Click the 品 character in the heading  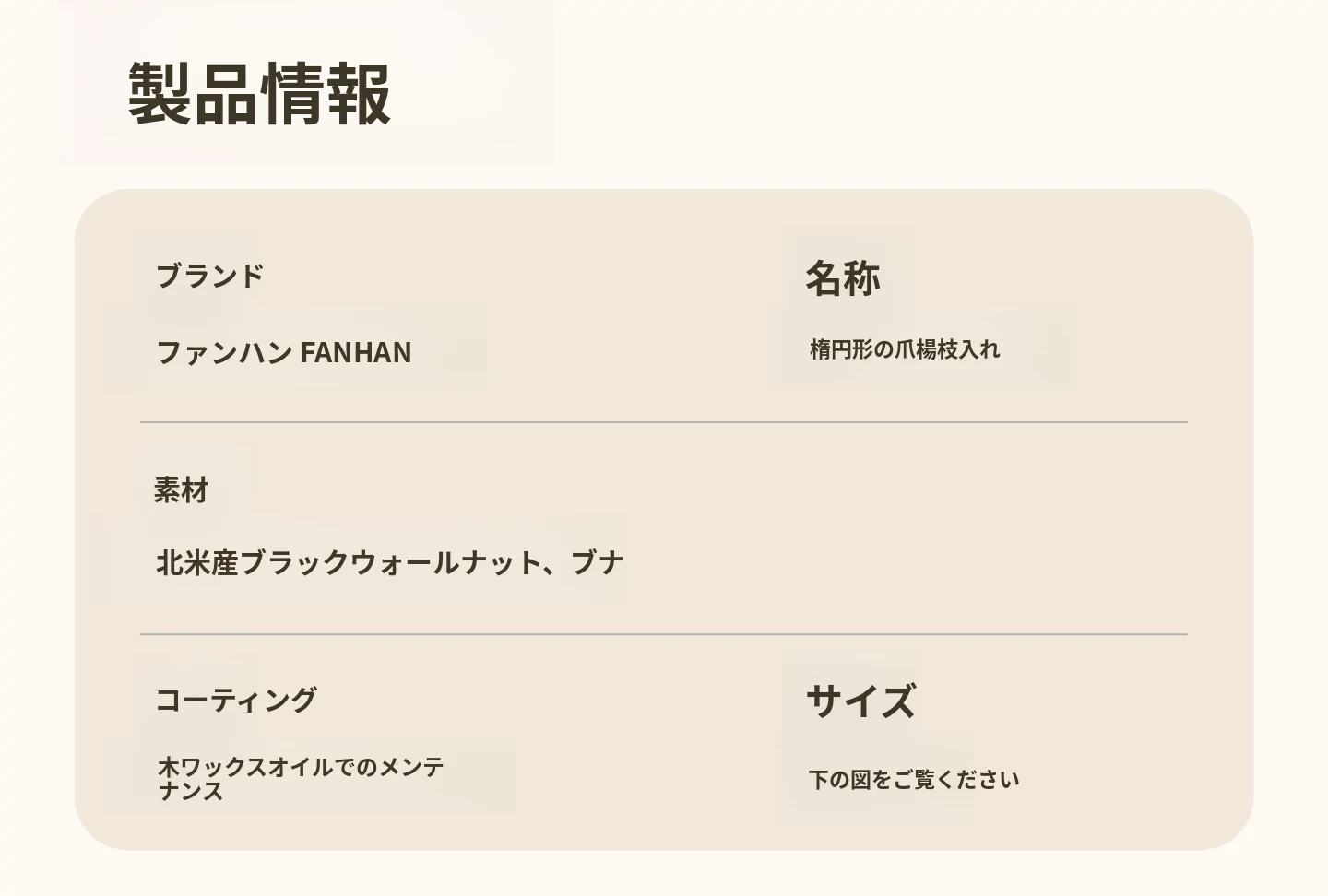pyautogui.click(x=226, y=93)
